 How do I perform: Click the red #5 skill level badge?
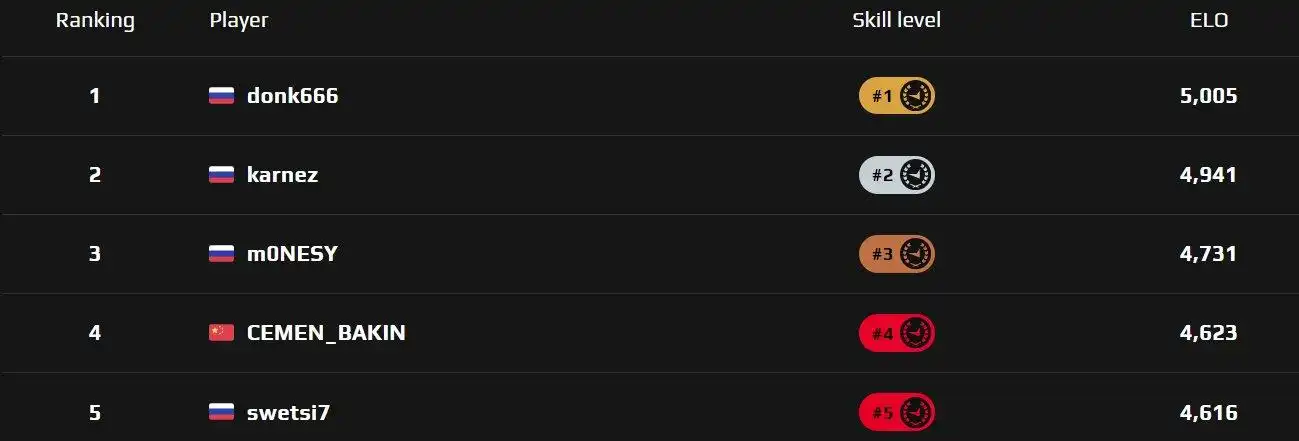(x=897, y=412)
